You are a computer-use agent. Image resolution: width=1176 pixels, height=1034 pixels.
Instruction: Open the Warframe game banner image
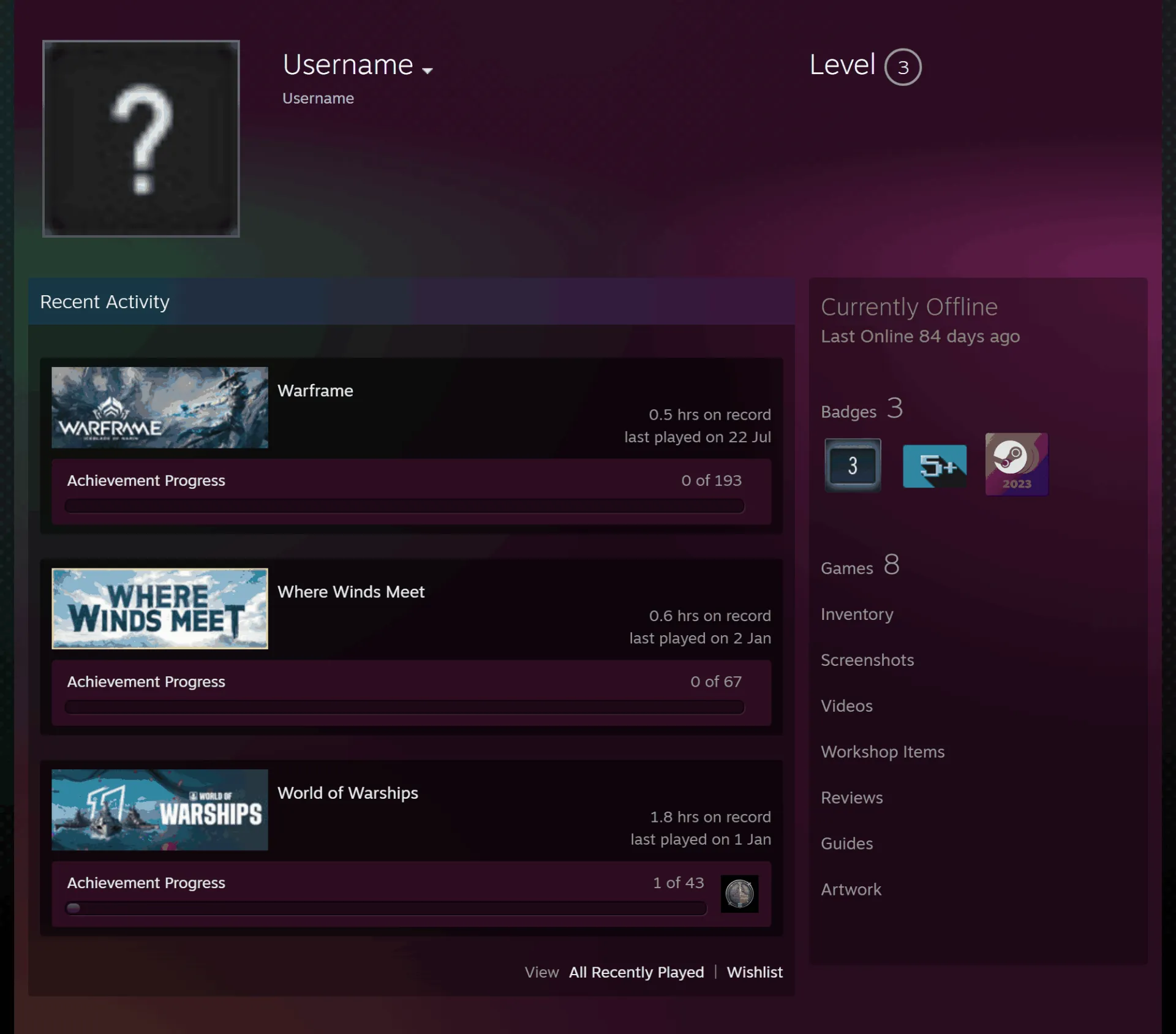click(160, 407)
